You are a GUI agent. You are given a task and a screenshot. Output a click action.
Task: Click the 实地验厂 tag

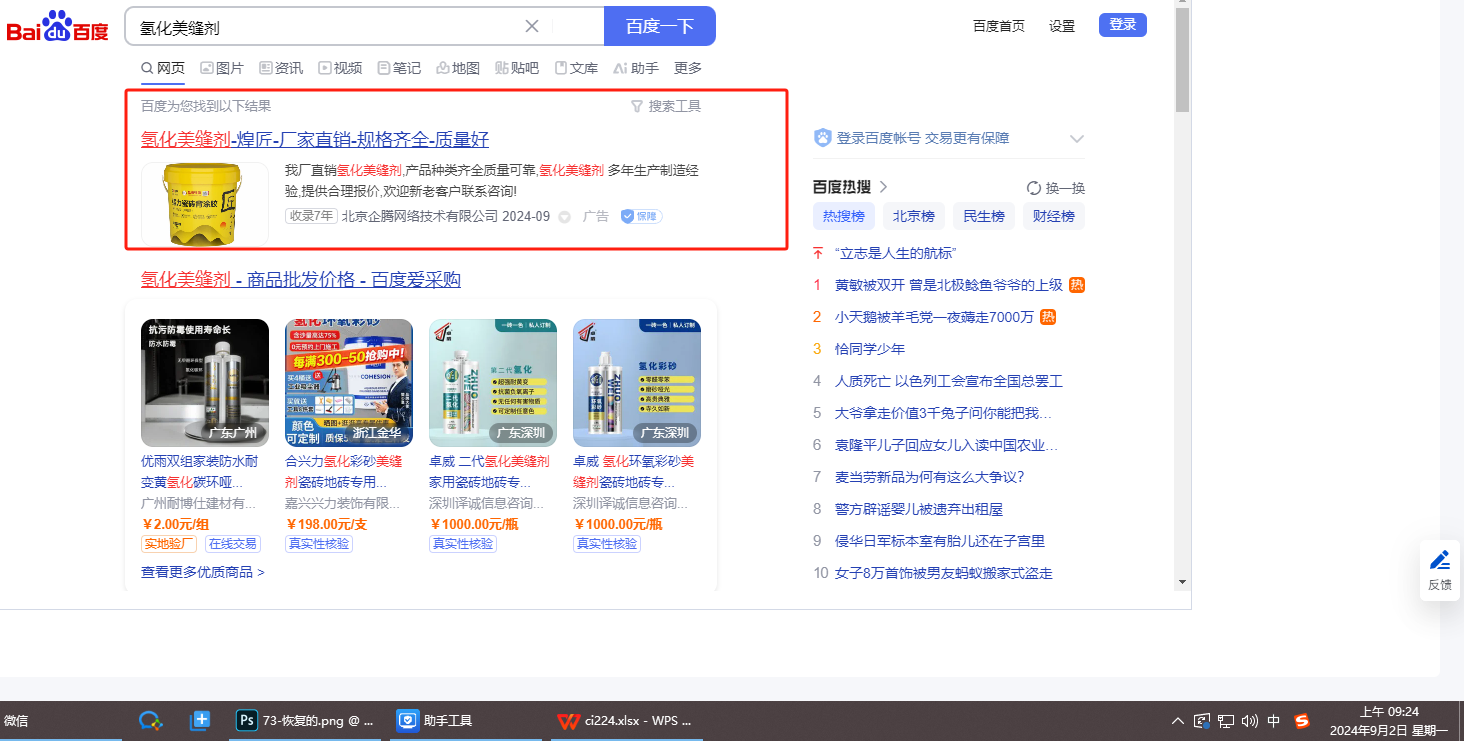[169, 544]
